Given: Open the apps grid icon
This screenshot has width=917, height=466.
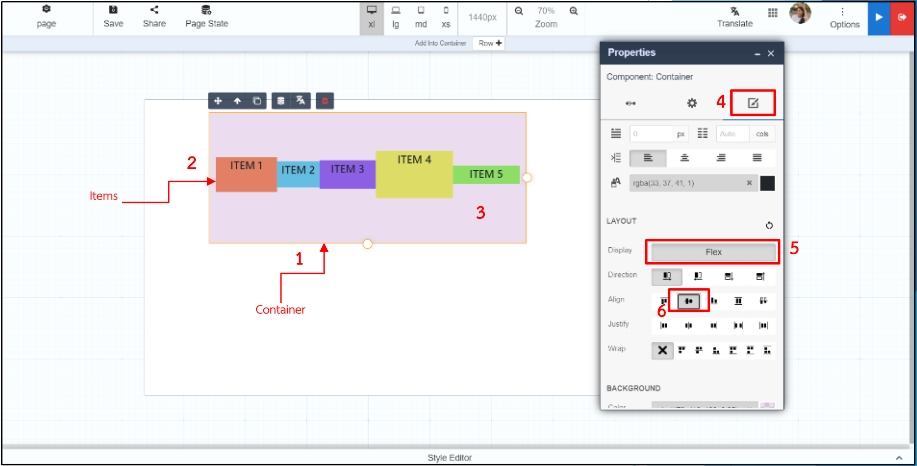Looking at the screenshot, I should (773, 13).
